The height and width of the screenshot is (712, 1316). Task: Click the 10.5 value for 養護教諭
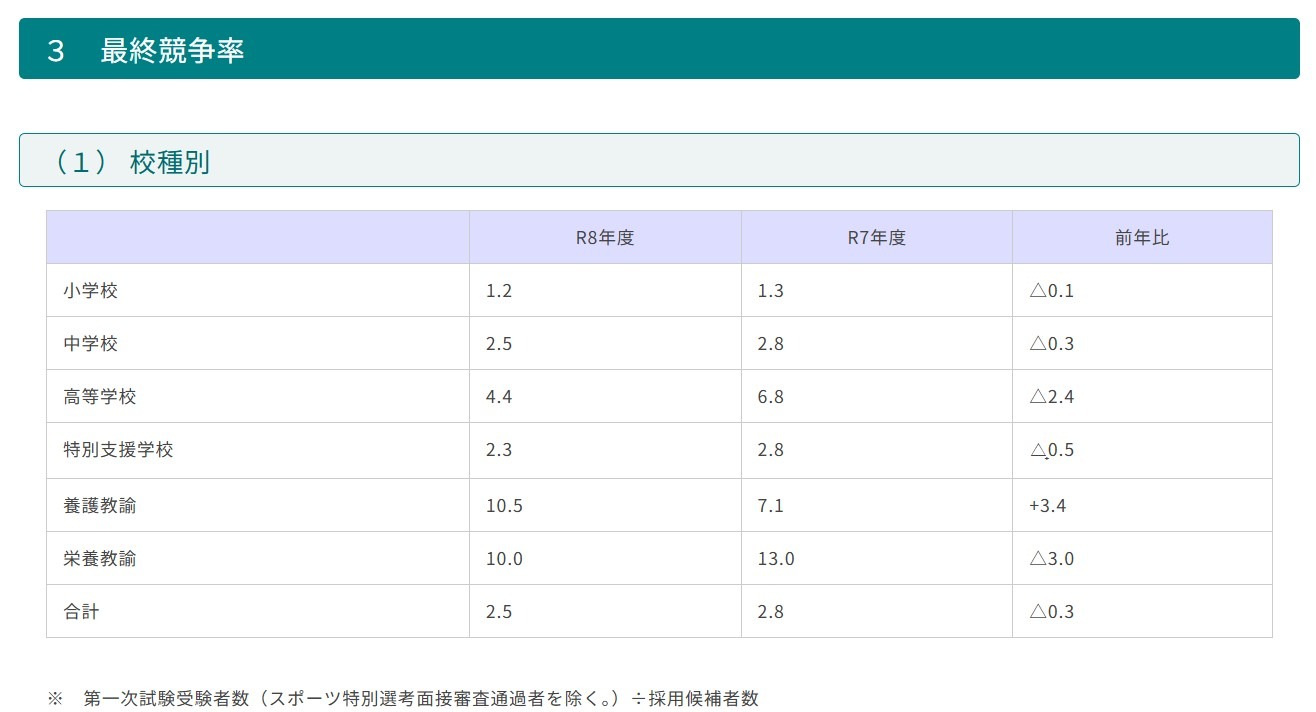(504, 506)
